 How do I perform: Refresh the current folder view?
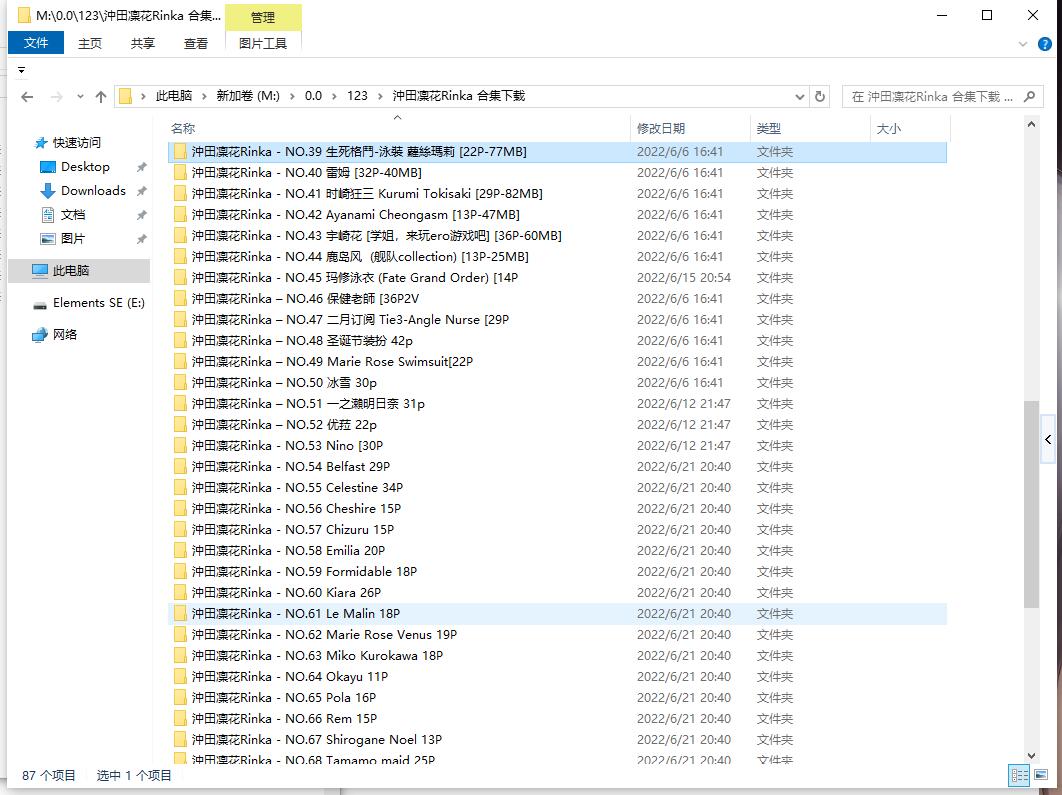820,97
